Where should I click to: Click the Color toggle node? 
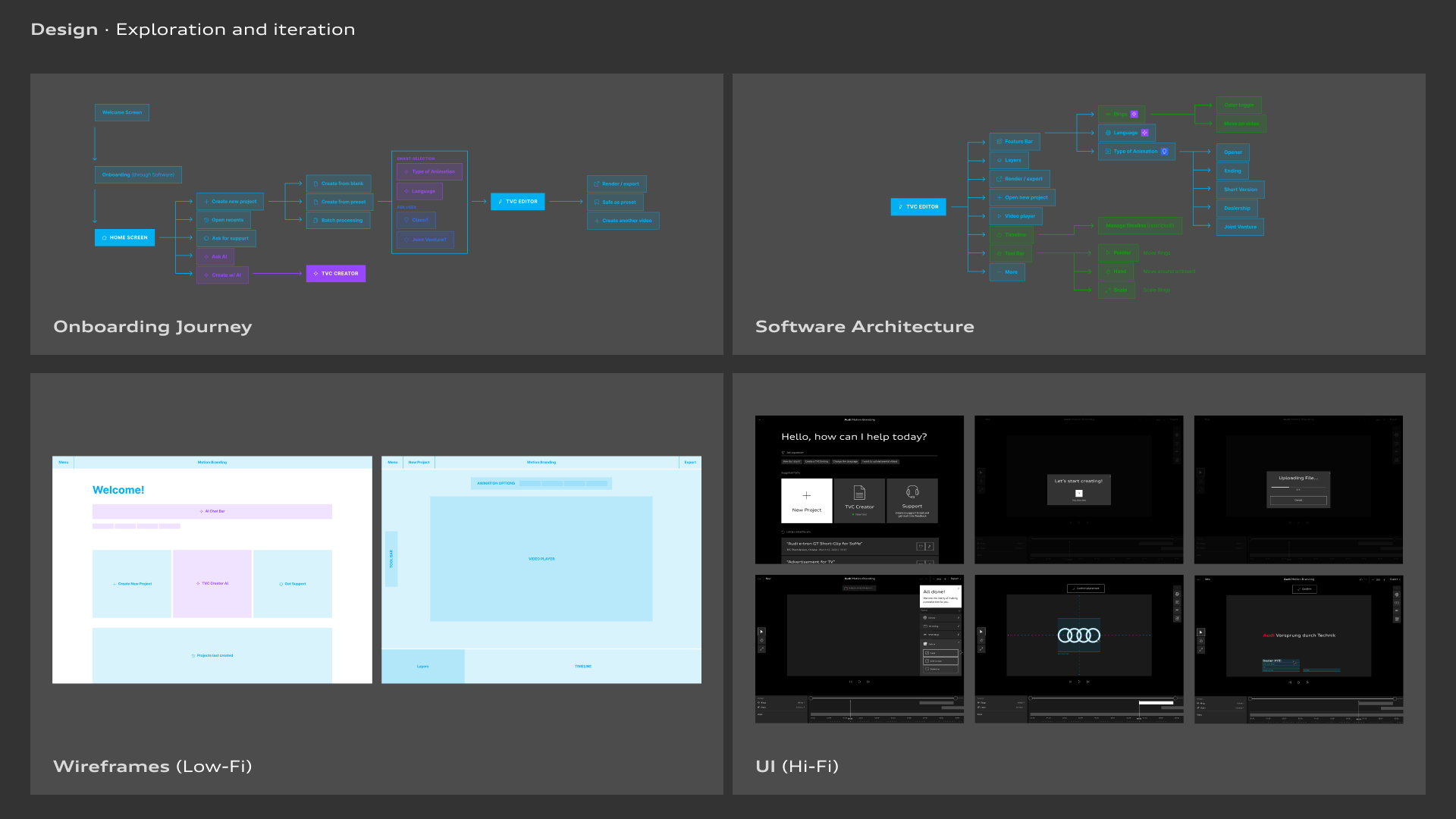1238,105
